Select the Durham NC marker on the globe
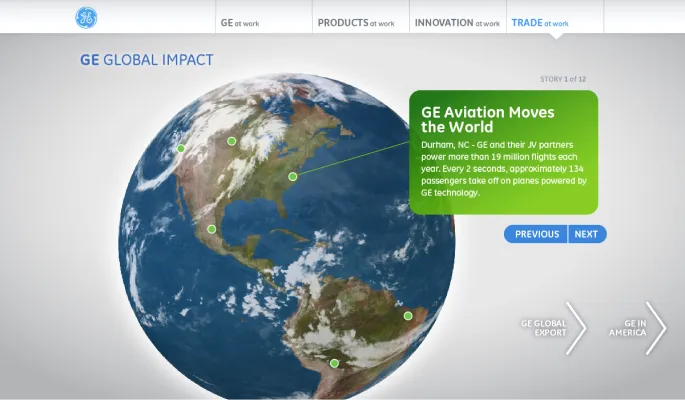This screenshot has width=685, height=400. pos(293,176)
